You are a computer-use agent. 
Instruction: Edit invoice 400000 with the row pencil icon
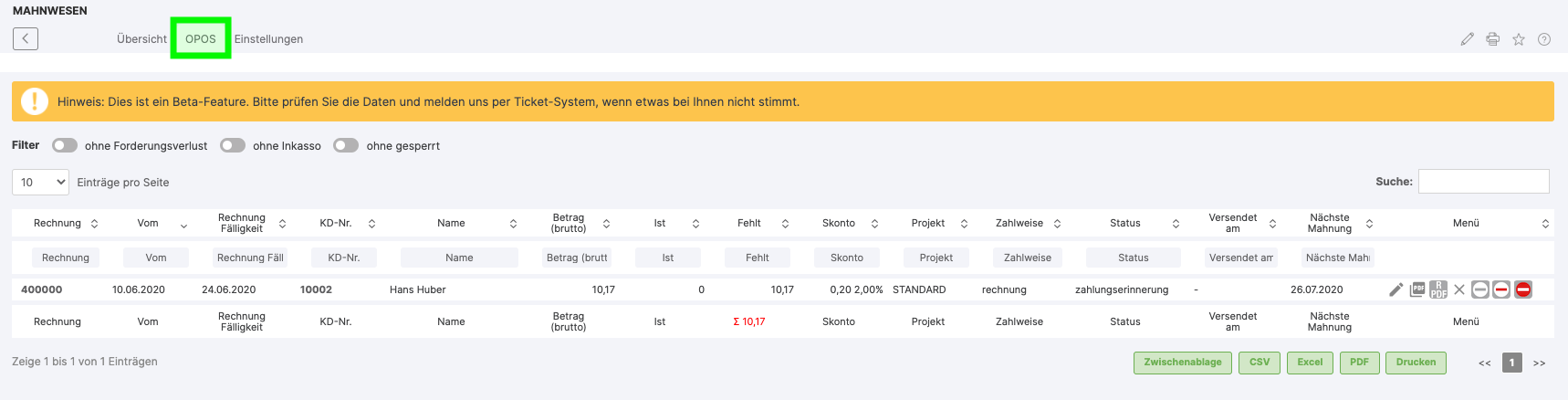1396,289
